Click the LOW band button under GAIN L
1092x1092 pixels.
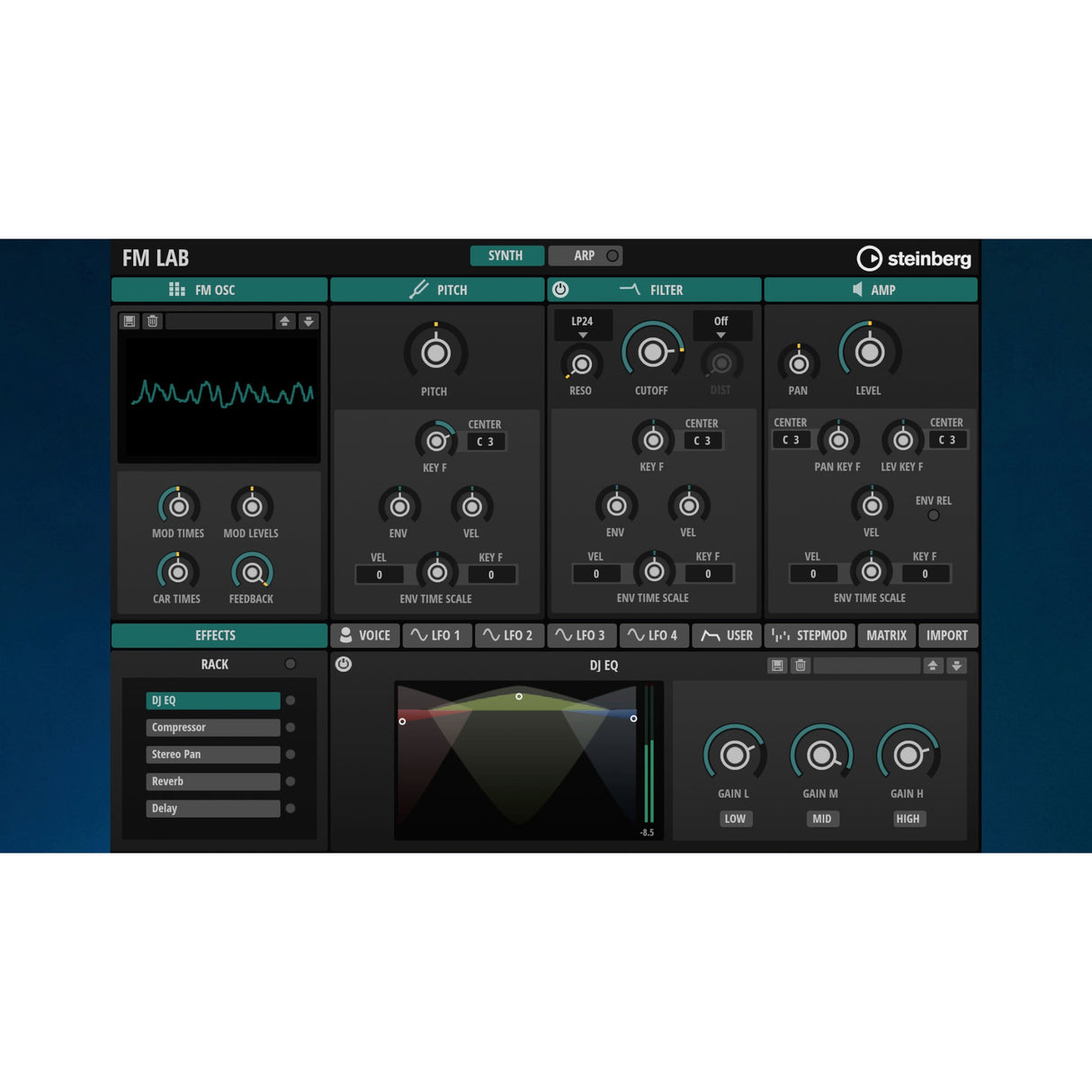tap(735, 819)
